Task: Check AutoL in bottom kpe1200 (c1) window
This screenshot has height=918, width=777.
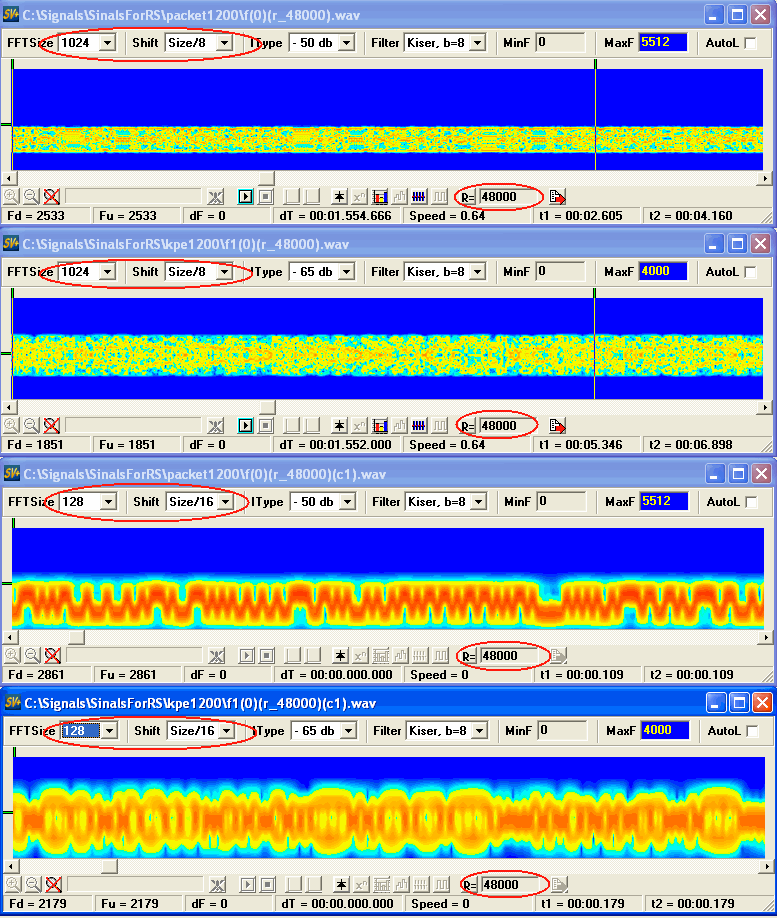Action: coord(751,731)
